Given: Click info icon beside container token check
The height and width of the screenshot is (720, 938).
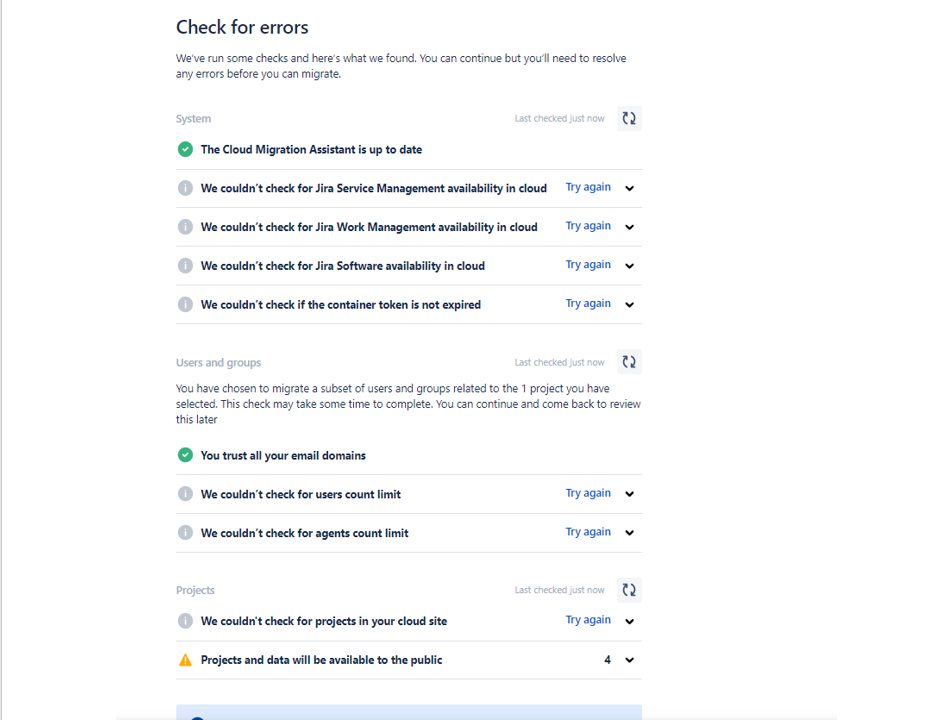Looking at the screenshot, I should pyautogui.click(x=185, y=304).
